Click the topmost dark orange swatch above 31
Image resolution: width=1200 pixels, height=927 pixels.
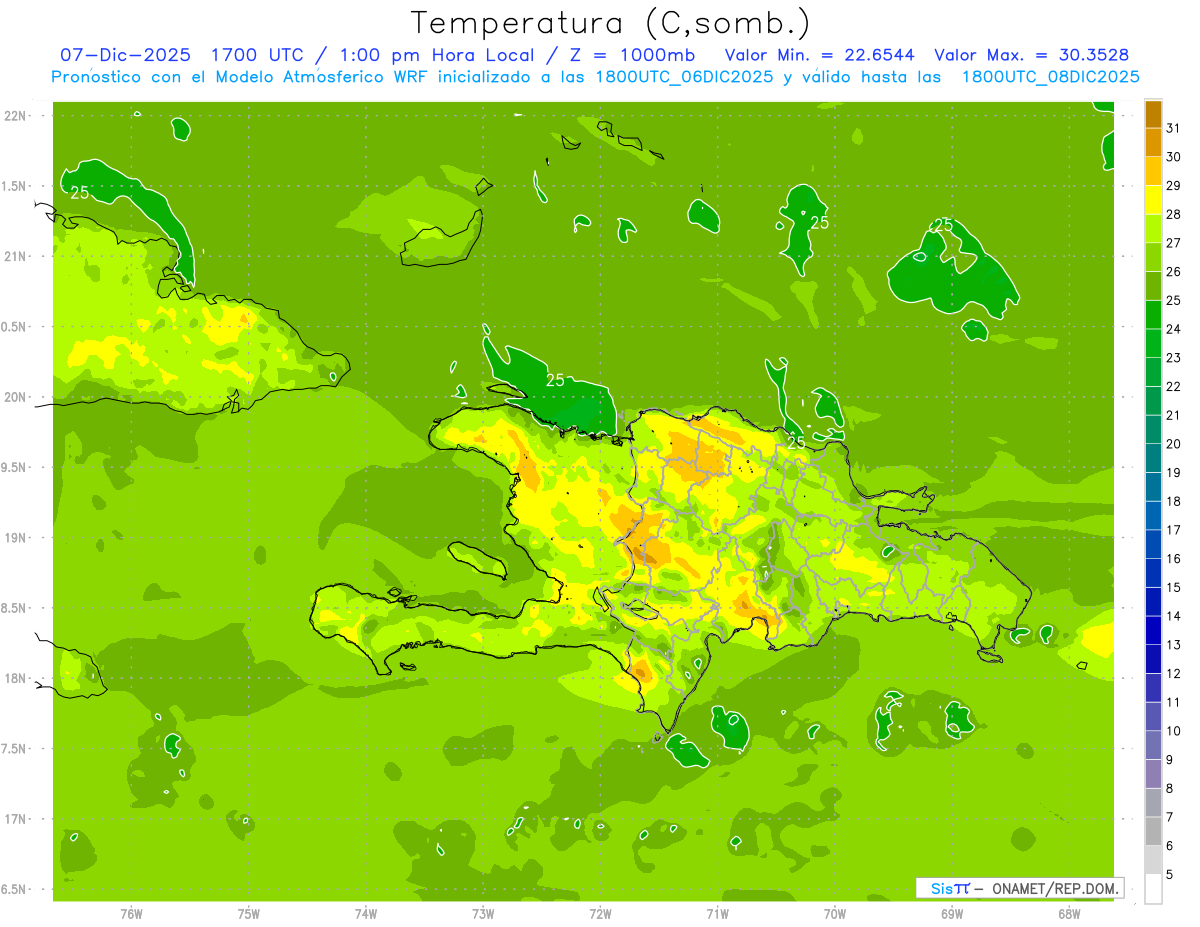1153,114
